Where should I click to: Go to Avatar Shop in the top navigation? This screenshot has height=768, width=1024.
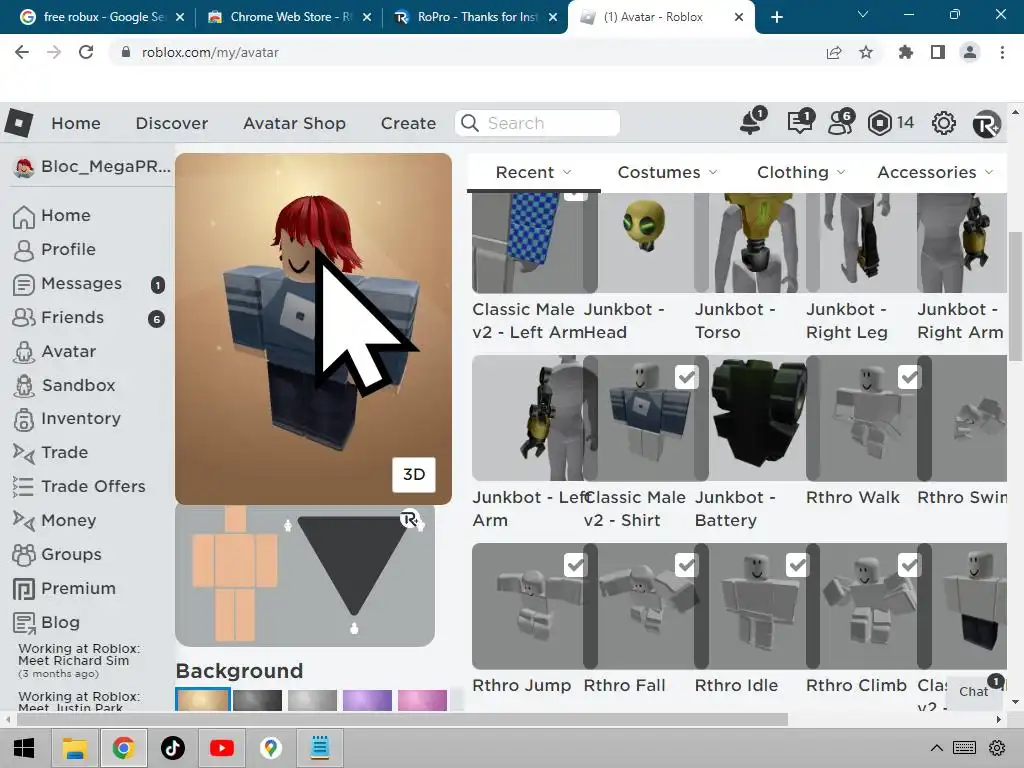pos(295,123)
